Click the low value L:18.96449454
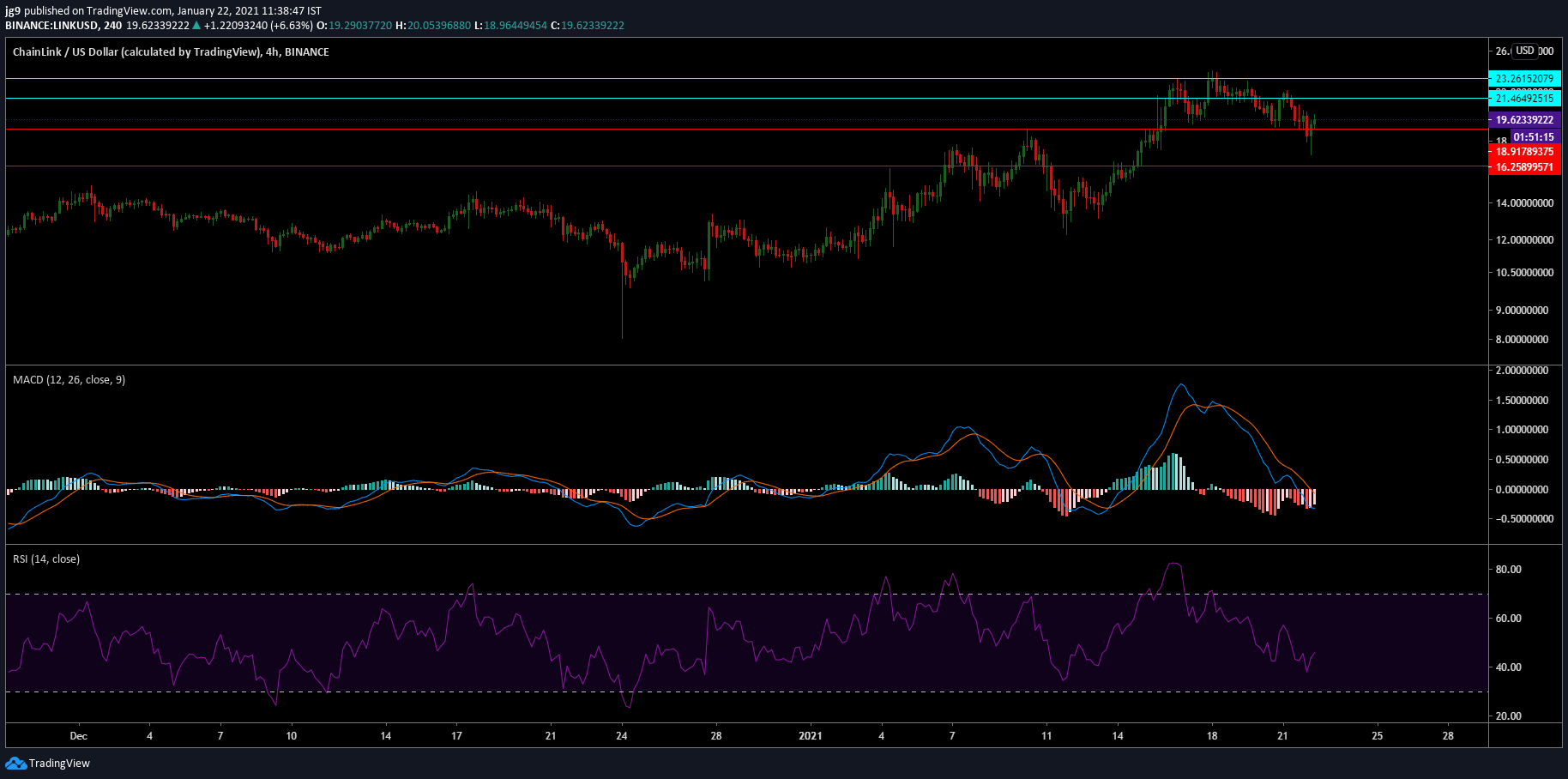This screenshot has height=779, width=1568. click(x=511, y=26)
